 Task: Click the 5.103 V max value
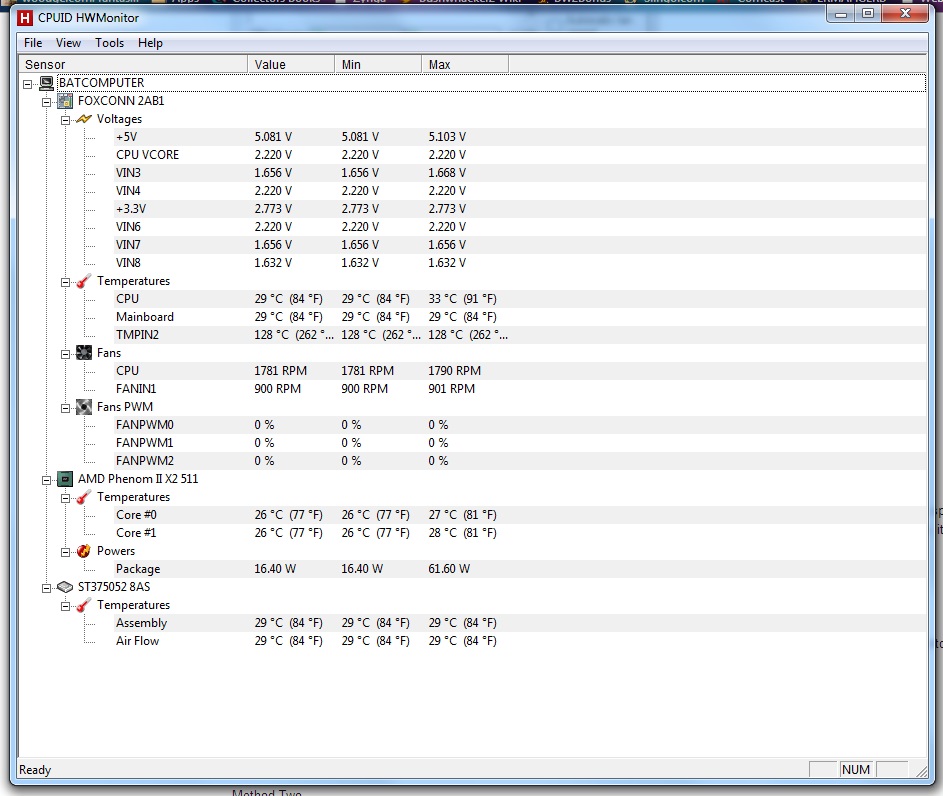[447, 137]
